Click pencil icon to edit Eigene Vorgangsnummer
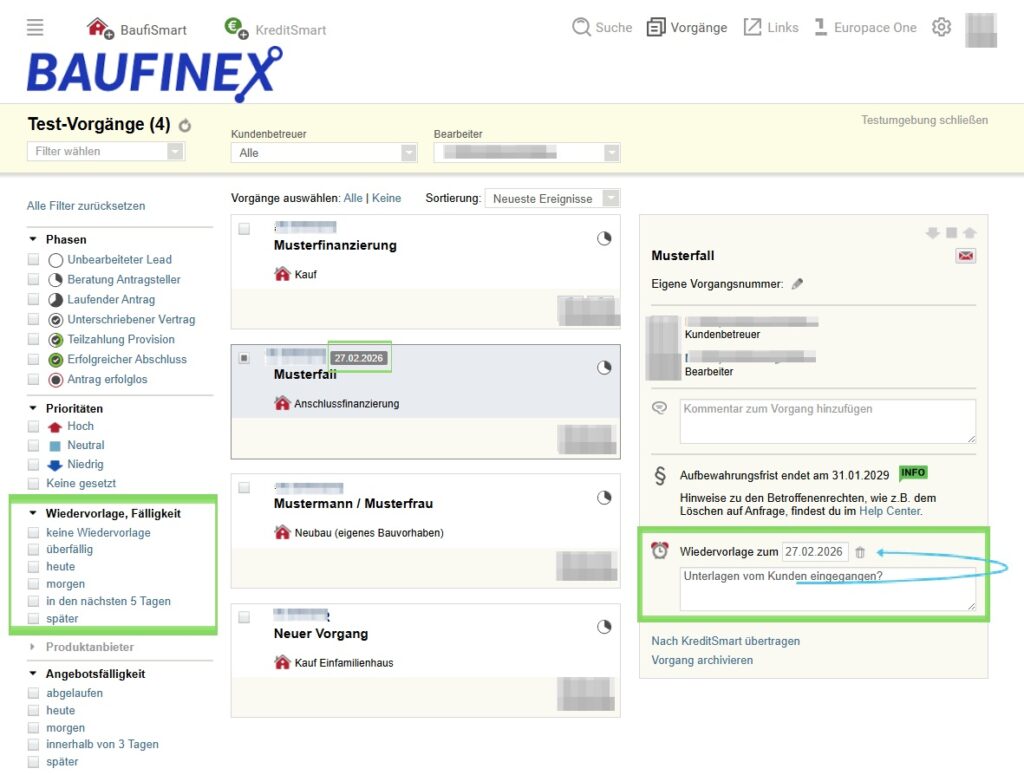The height and width of the screenshot is (775, 1024). coord(797,284)
